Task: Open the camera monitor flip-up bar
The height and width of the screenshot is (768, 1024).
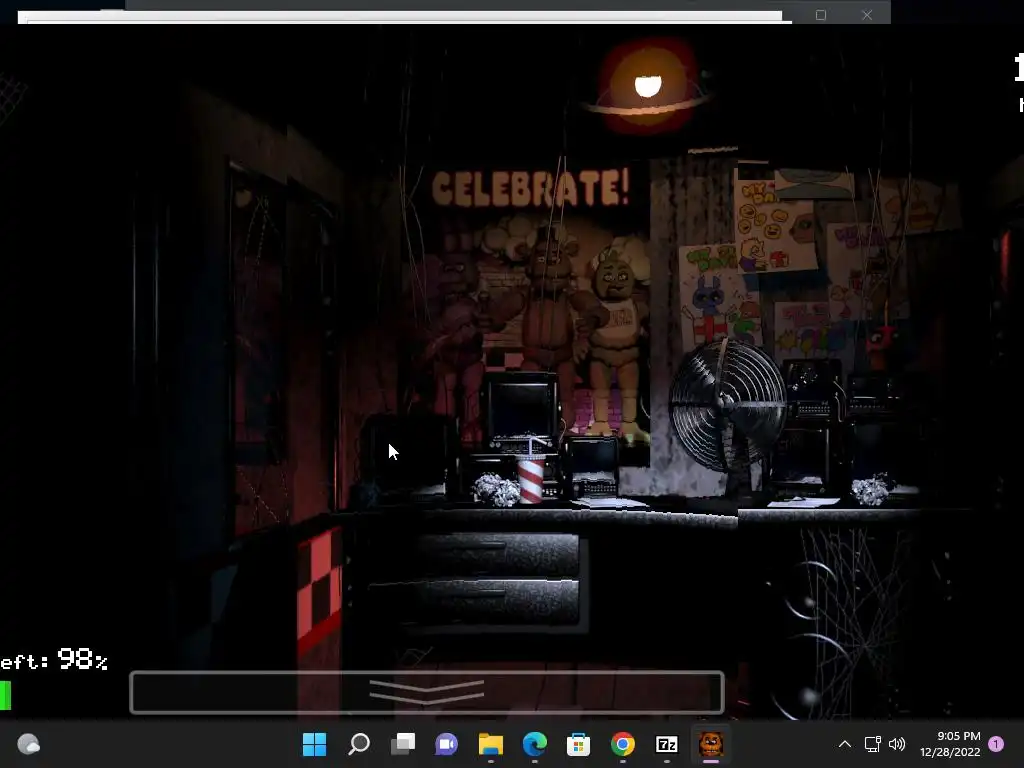Action: pos(426,692)
